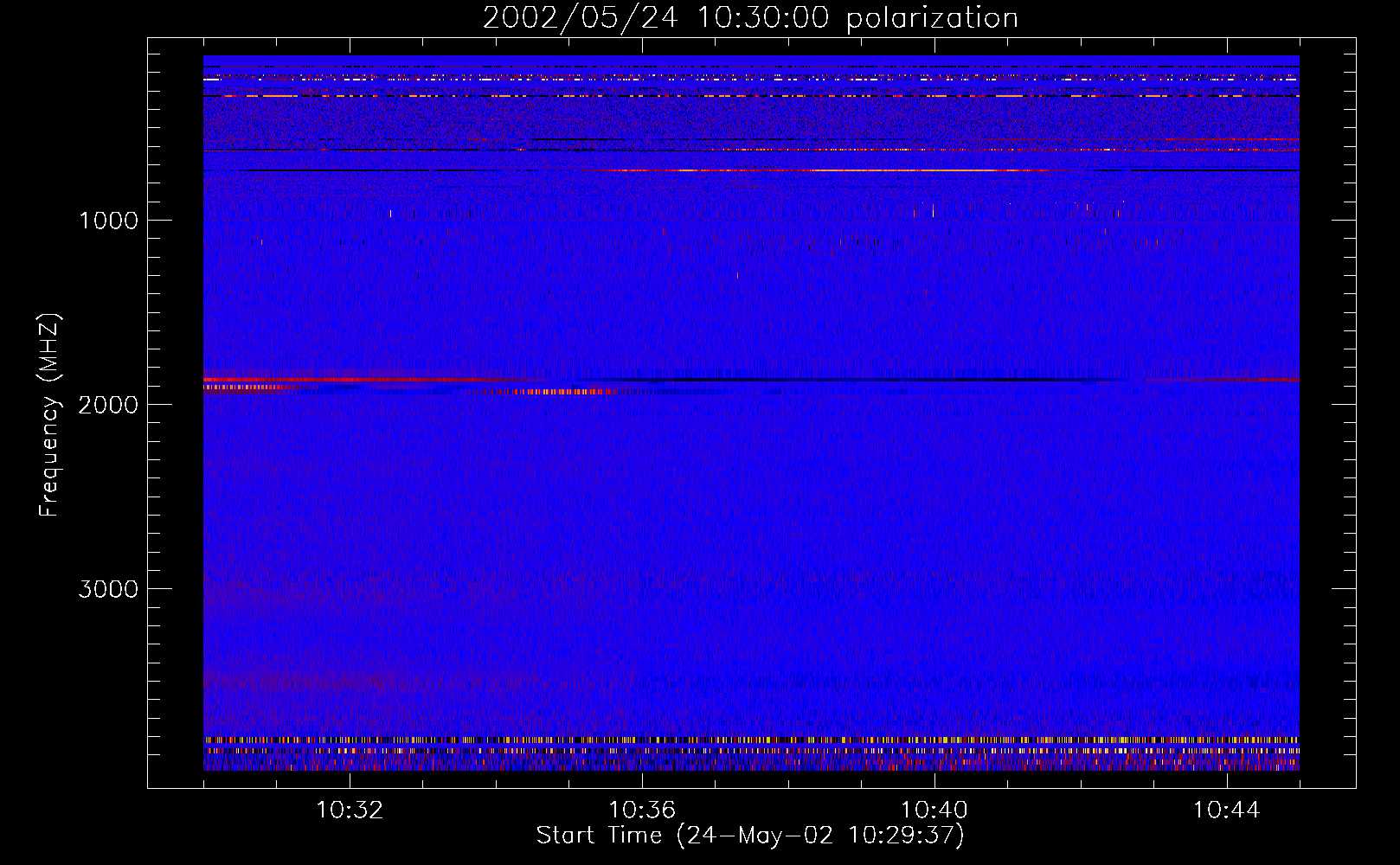Click the 10:40 time axis label
The height and width of the screenshot is (865, 1400).
(x=934, y=811)
